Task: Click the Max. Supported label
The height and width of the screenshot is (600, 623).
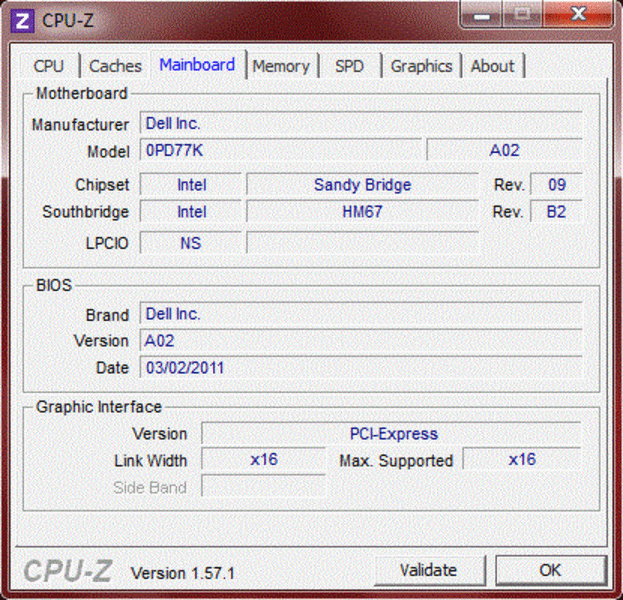Action: 396,461
